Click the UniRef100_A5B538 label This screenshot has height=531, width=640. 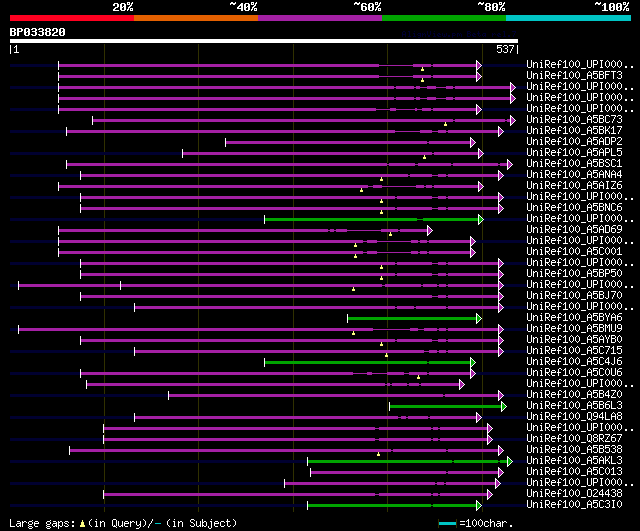tap(574, 450)
